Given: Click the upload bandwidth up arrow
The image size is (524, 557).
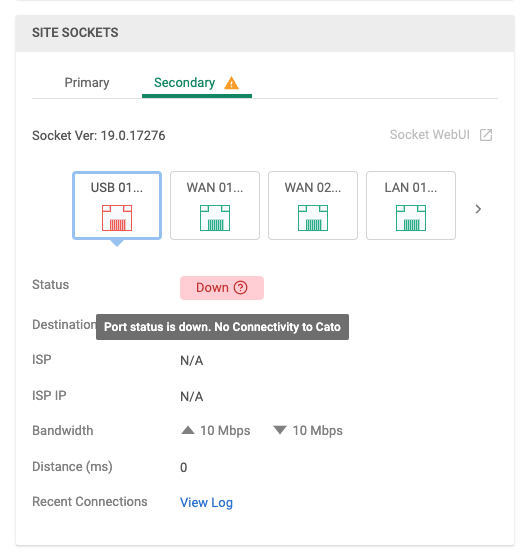Looking at the screenshot, I should point(188,430).
